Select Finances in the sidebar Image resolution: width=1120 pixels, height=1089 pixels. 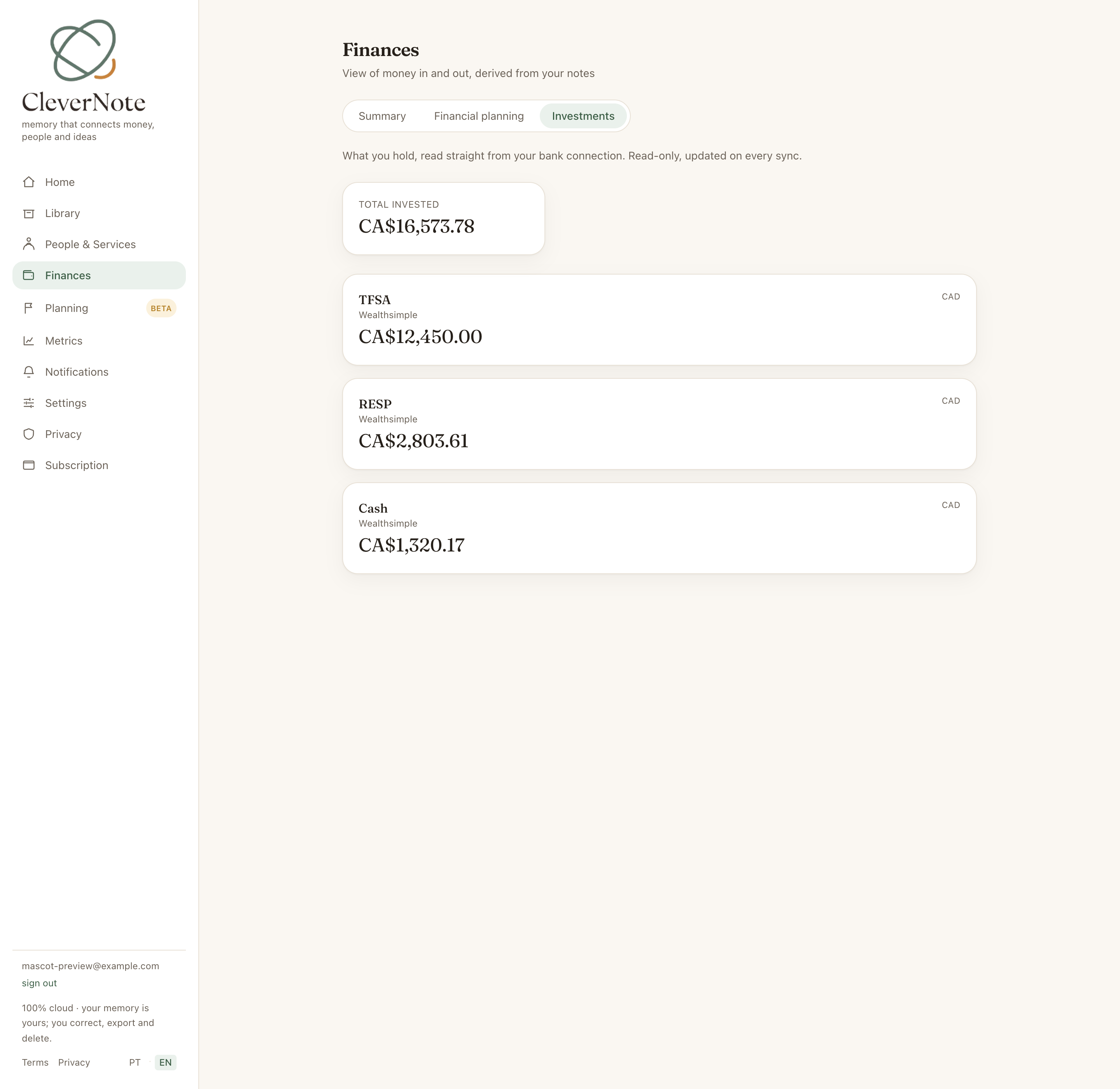(99, 276)
